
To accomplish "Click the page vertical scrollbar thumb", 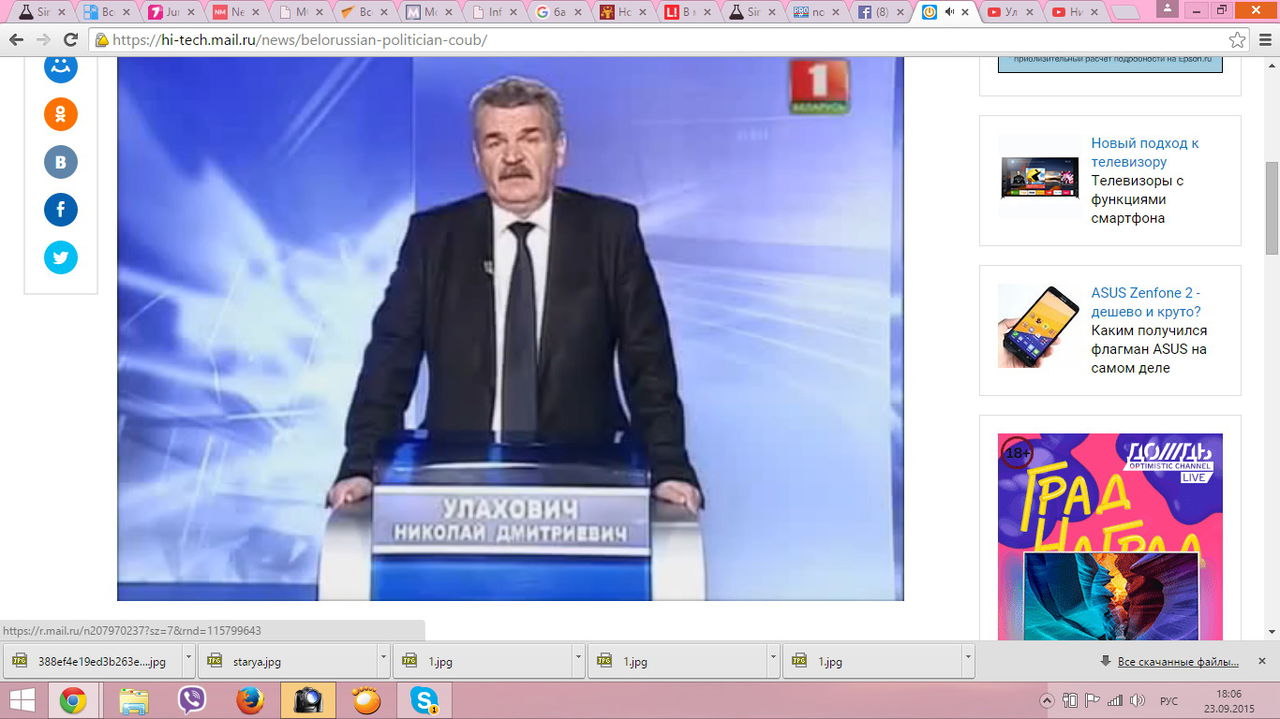I will click(1272, 208).
